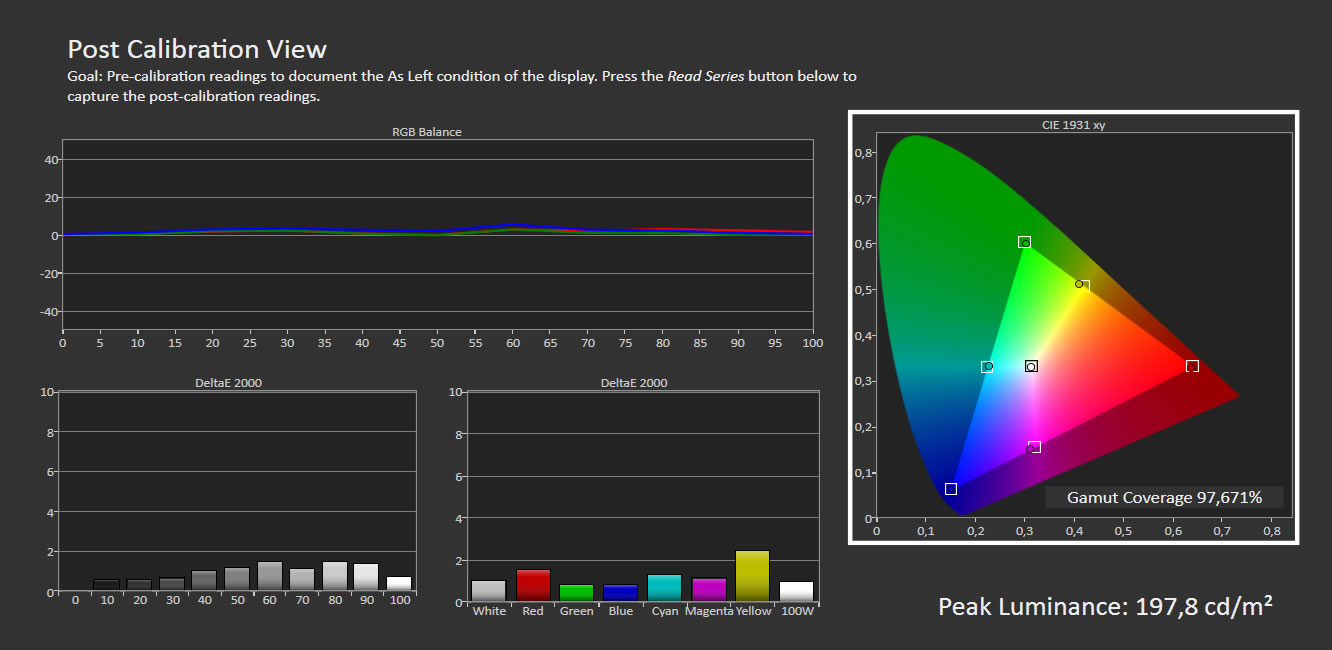Click the 40% bar in grayscale DeltaE chart
Image resolution: width=1332 pixels, height=650 pixels.
coord(204,581)
